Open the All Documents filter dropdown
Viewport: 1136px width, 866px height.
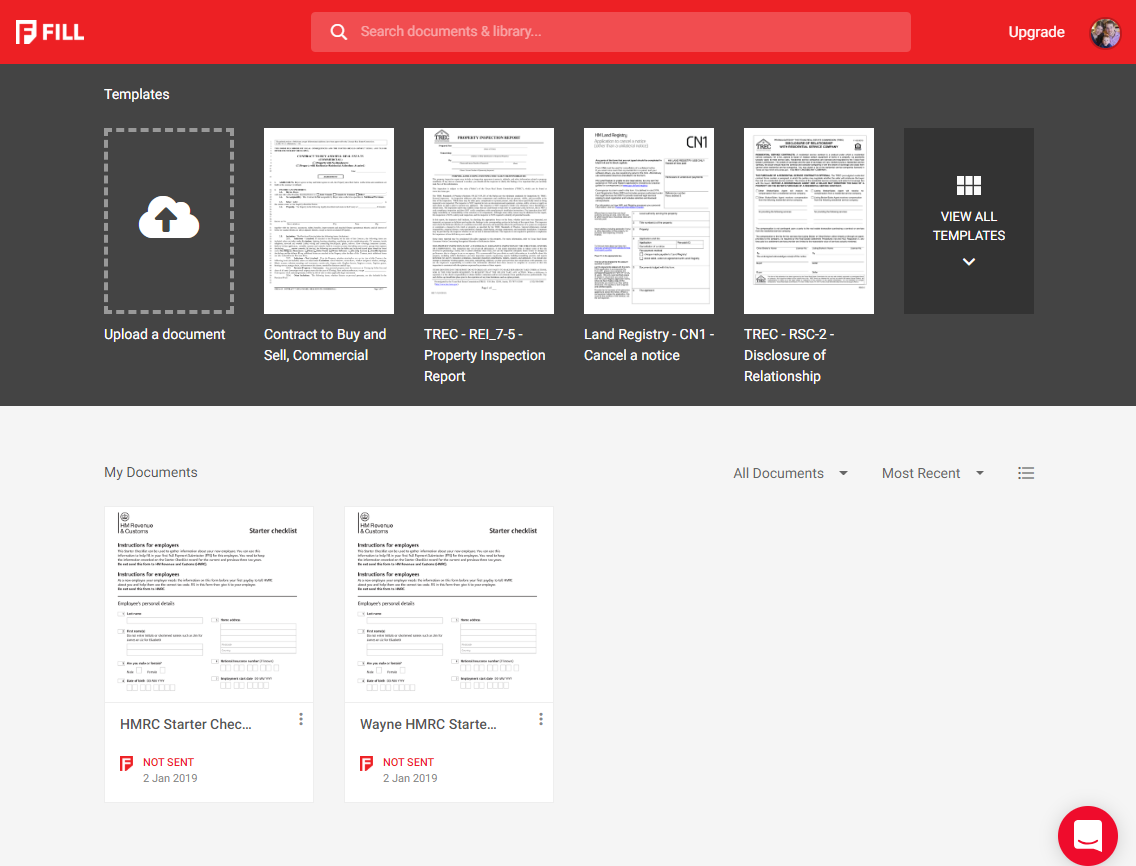tap(790, 473)
